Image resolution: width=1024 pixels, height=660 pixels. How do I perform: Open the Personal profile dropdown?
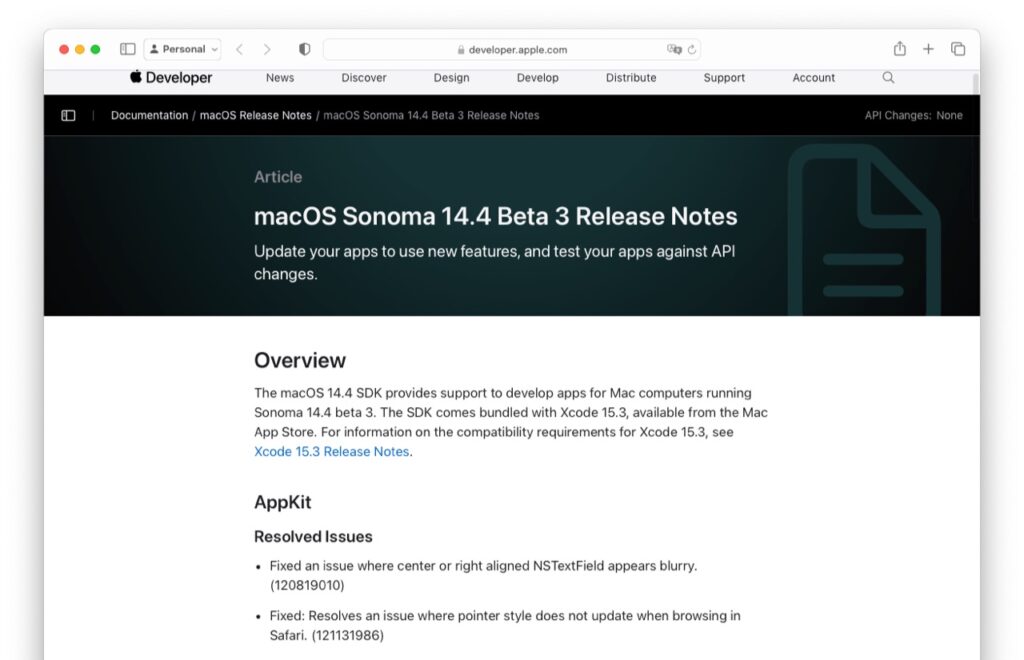point(181,48)
